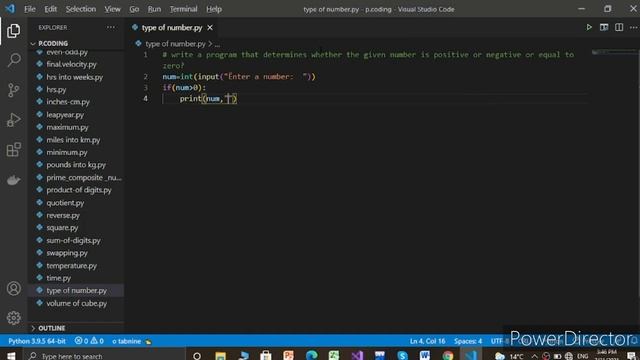
Task: Click the Split Editor Right icon
Action: point(619,27)
